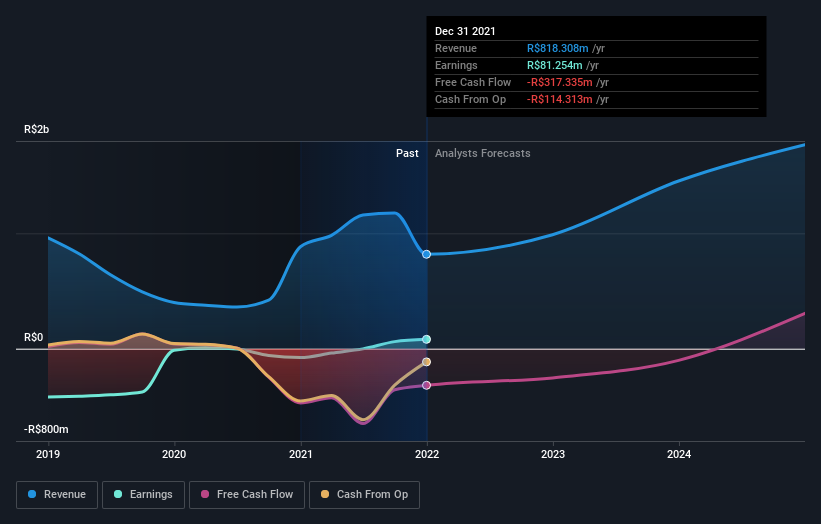The height and width of the screenshot is (524, 821).
Task: Click the Free Cash Flow label in tooltip
Action: point(473,82)
